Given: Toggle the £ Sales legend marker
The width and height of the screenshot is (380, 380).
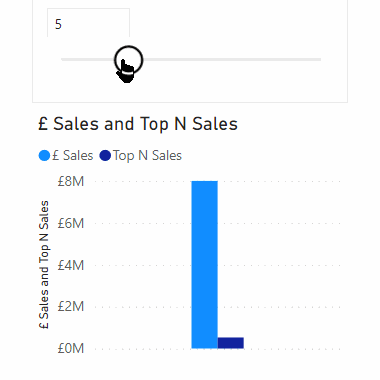Looking at the screenshot, I should pos(44,156).
